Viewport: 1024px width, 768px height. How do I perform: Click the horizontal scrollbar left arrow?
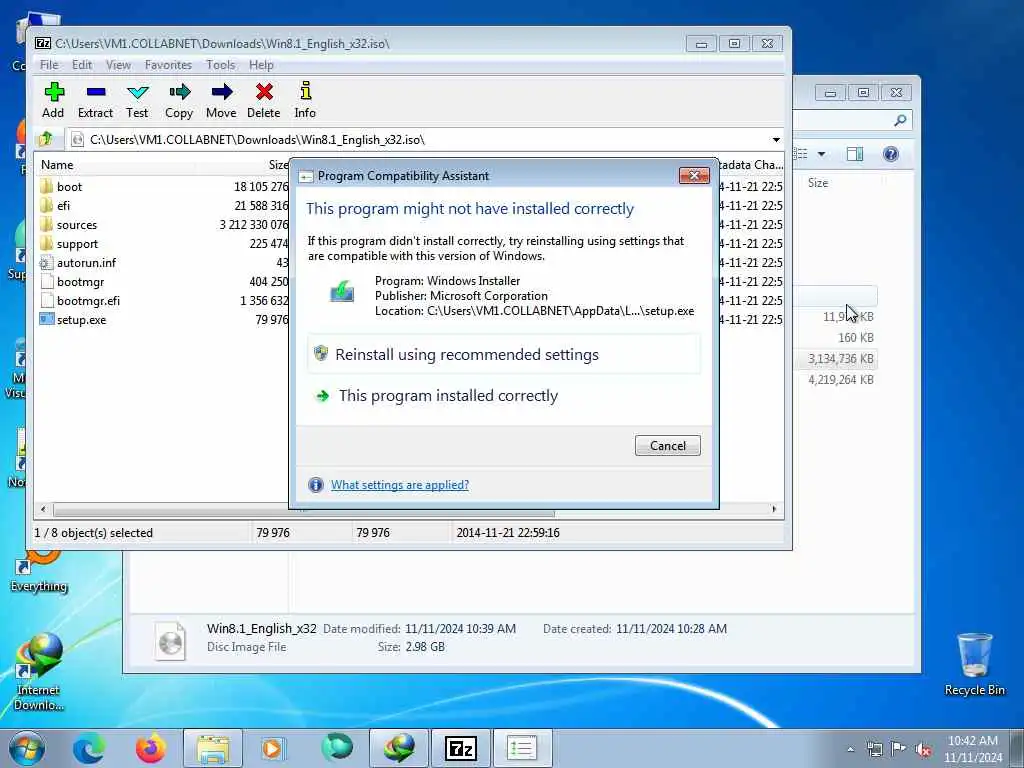click(x=44, y=509)
